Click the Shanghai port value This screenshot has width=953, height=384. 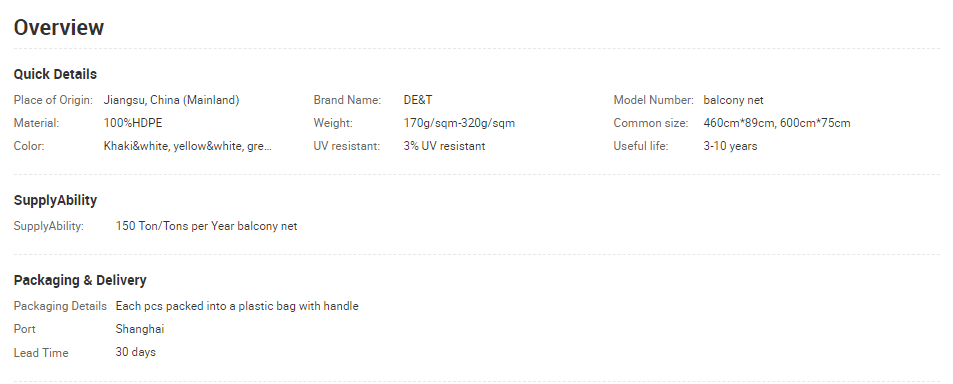coord(140,329)
